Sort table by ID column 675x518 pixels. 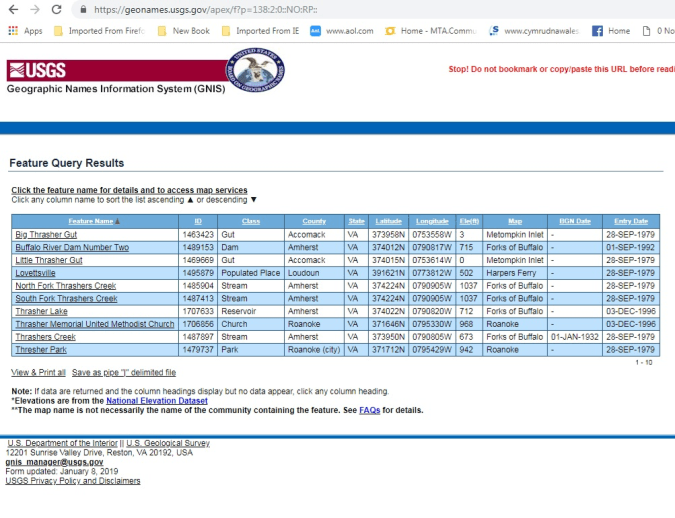coord(198,221)
